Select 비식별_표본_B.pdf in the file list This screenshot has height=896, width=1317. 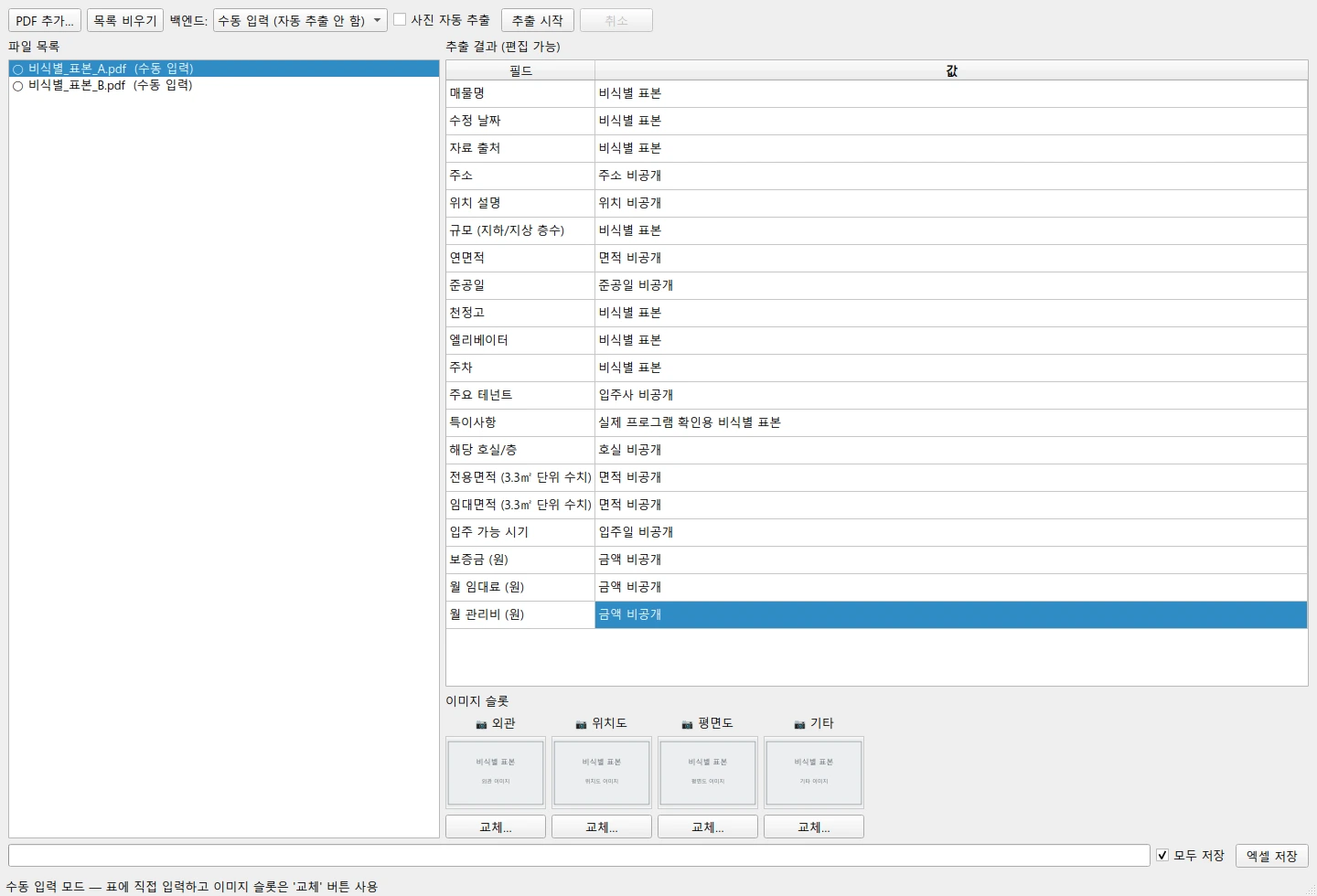click(x=224, y=85)
